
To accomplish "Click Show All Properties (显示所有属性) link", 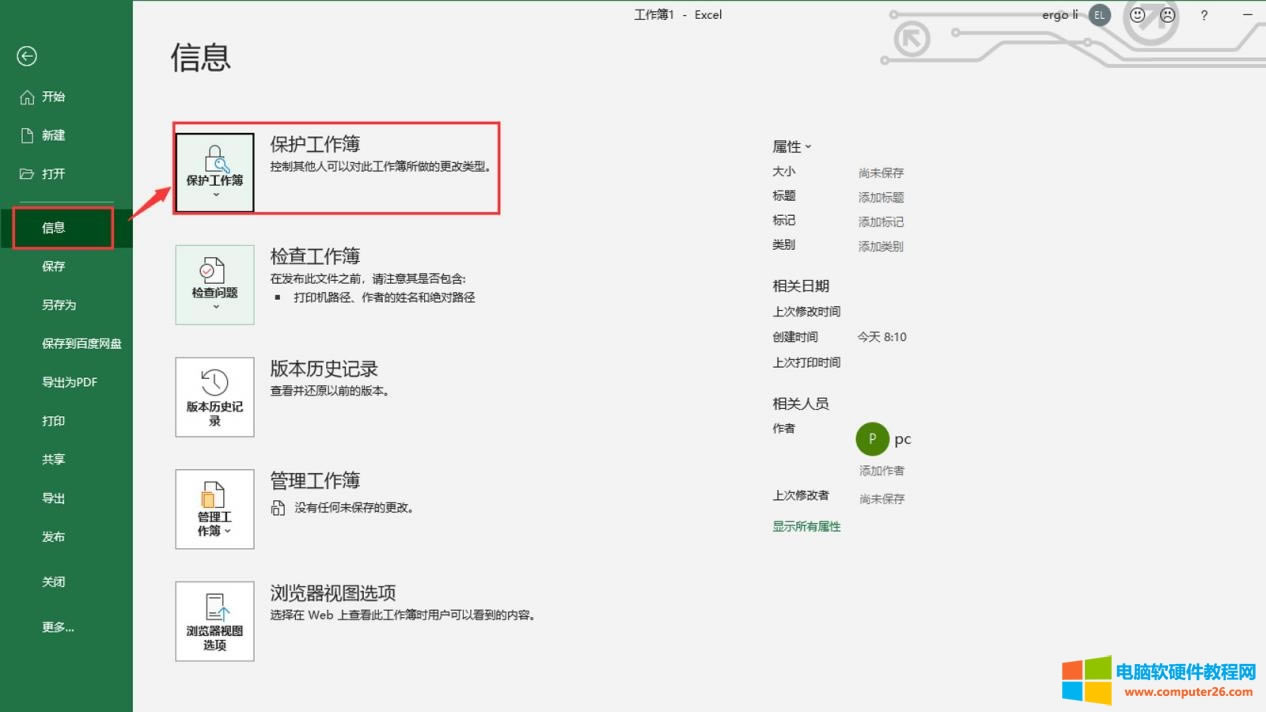I will click(x=806, y=527).
